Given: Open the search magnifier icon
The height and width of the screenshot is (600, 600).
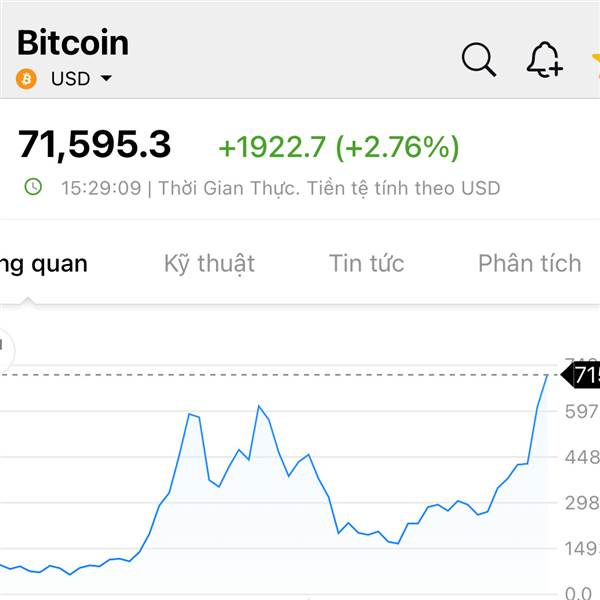Looking at the screenshot, I should pyautogui.click(x=479, y=60).
